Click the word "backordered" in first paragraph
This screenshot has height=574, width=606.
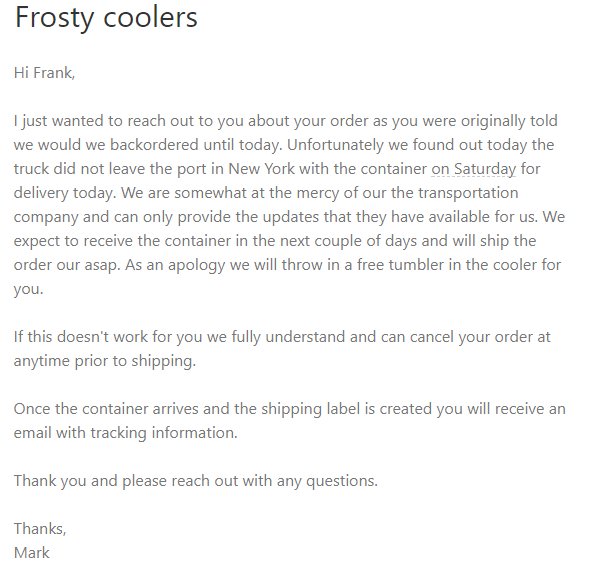click(x=154, y=145)
